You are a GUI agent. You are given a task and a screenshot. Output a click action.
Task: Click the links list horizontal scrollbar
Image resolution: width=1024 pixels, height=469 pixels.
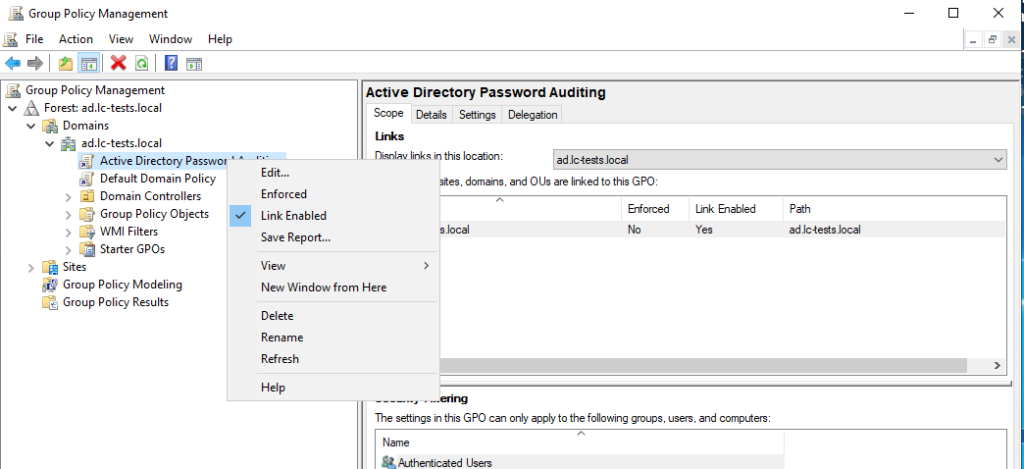pyautogui.click(x=701, y=365)
